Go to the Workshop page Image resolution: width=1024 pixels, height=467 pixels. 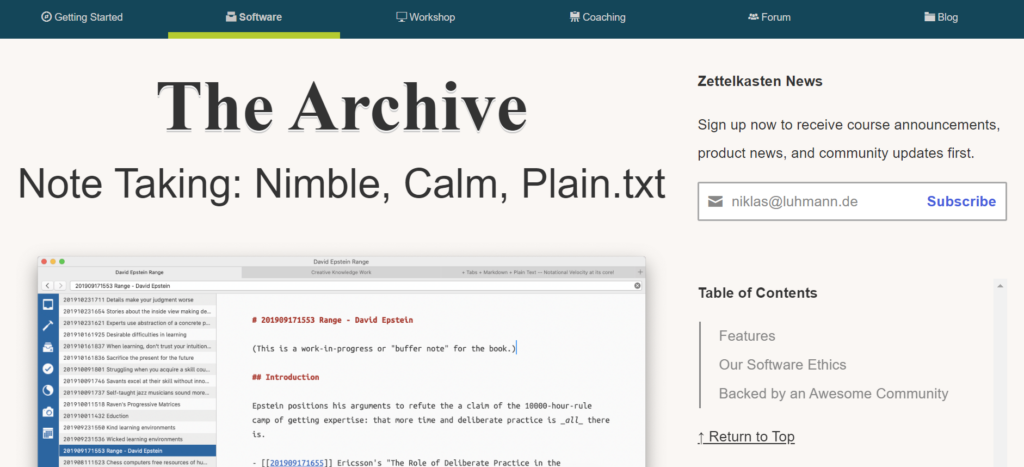coord(426,17)
